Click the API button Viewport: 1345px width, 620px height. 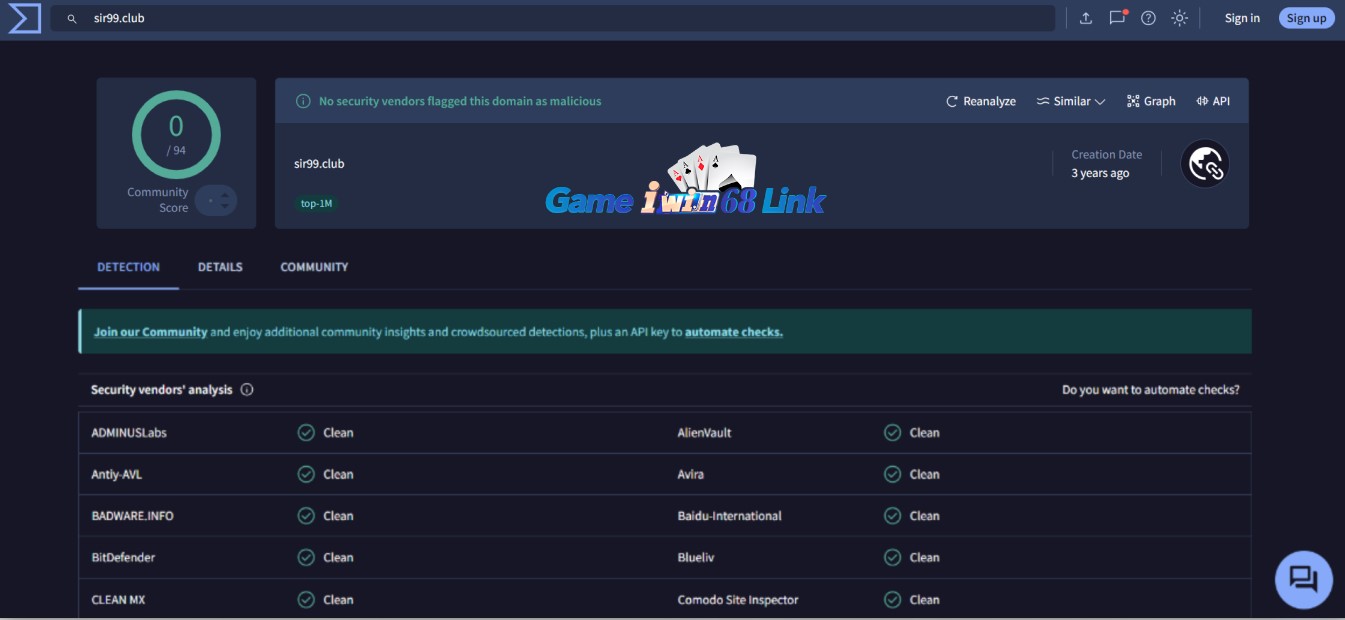click(1213, 101)
